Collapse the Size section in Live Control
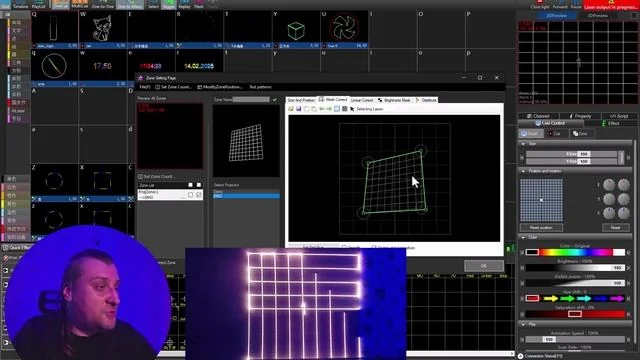The width and height of the screenshot is (640, 360). [523, 144]
